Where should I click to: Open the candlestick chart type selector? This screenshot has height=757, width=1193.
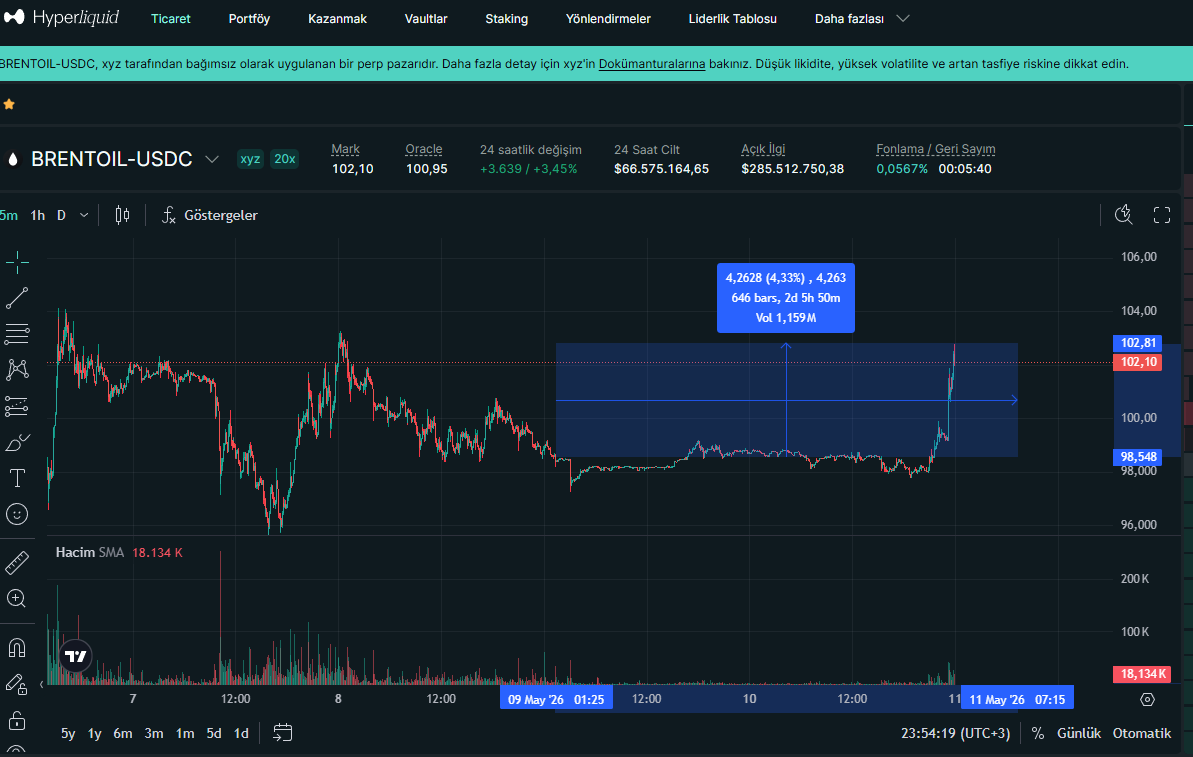pos(122,215)
